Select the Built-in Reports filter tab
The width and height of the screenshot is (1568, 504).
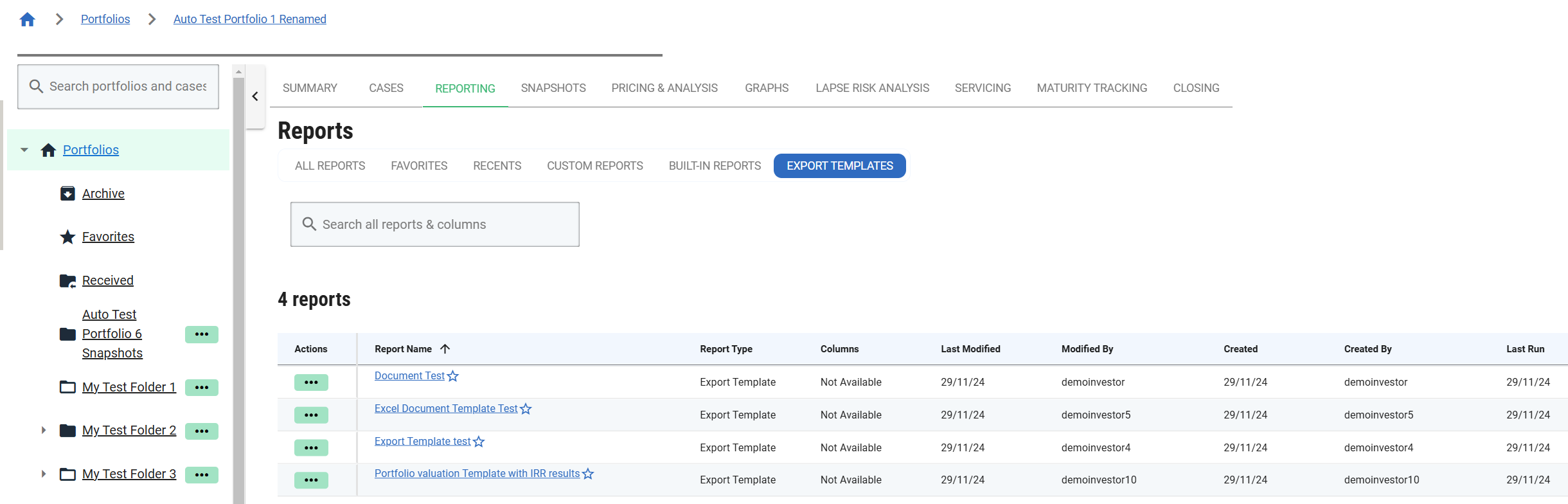(x=714, y=166)
